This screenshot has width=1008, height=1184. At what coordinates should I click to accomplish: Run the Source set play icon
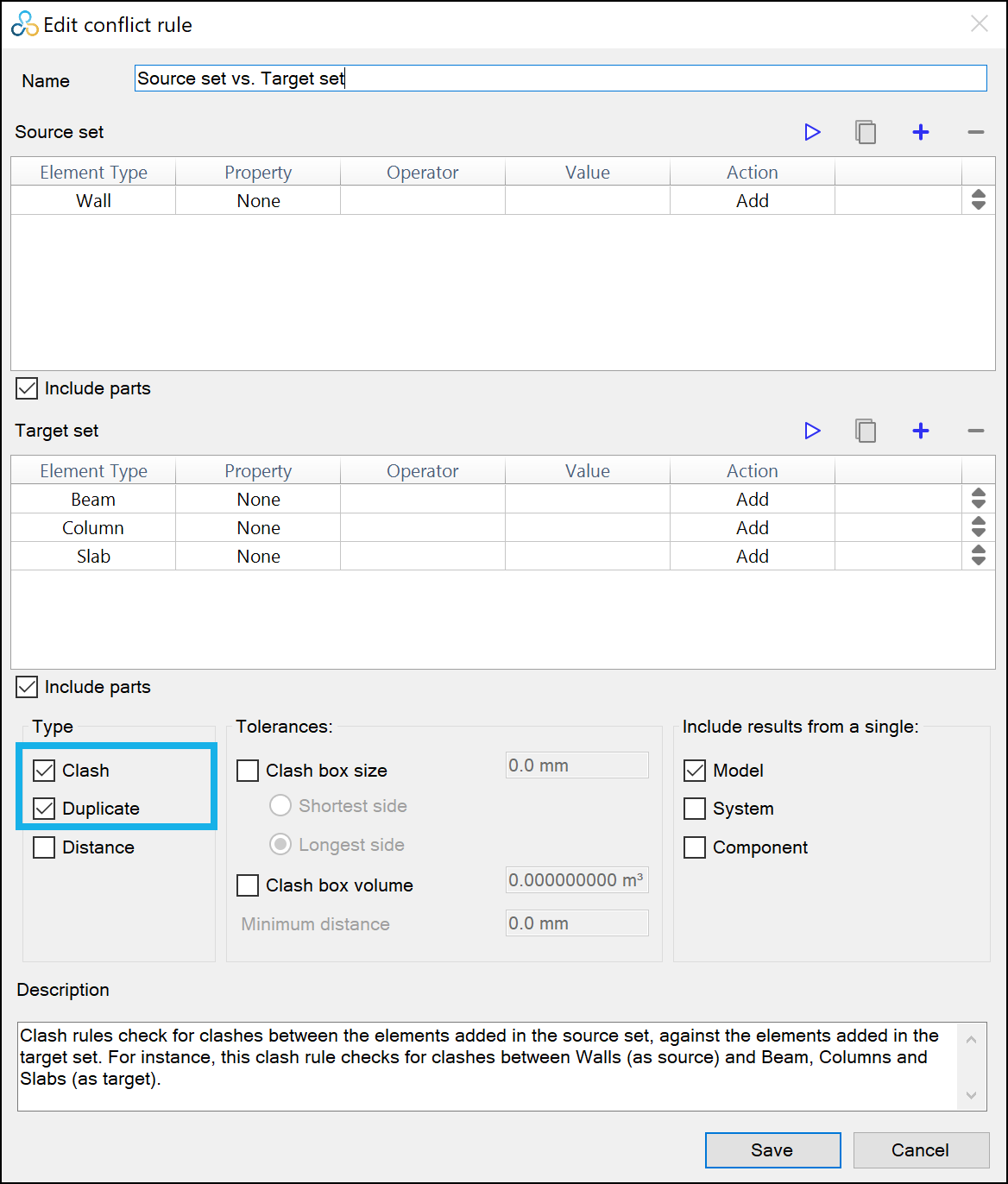pos(812,132)
